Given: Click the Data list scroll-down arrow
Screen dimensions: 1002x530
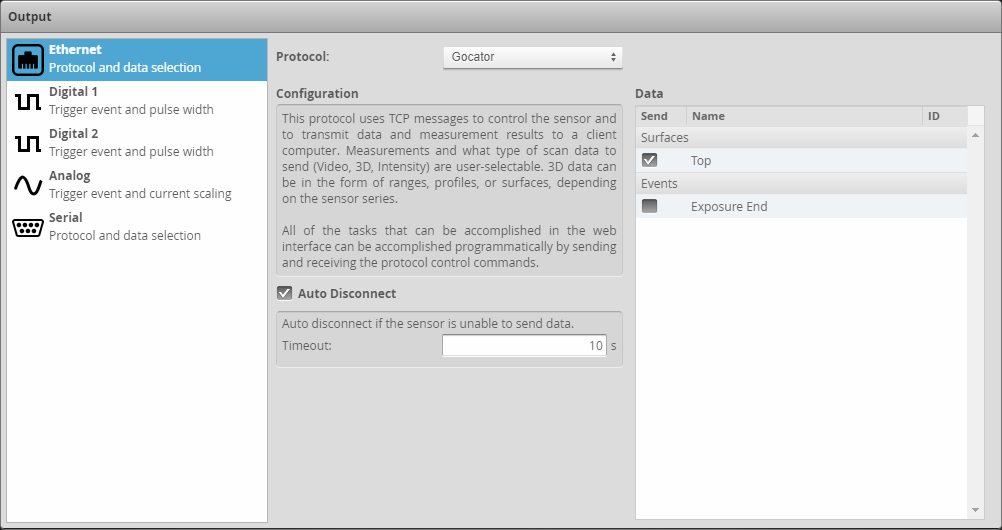Looking at the screenshot, I should coord(976,510).
